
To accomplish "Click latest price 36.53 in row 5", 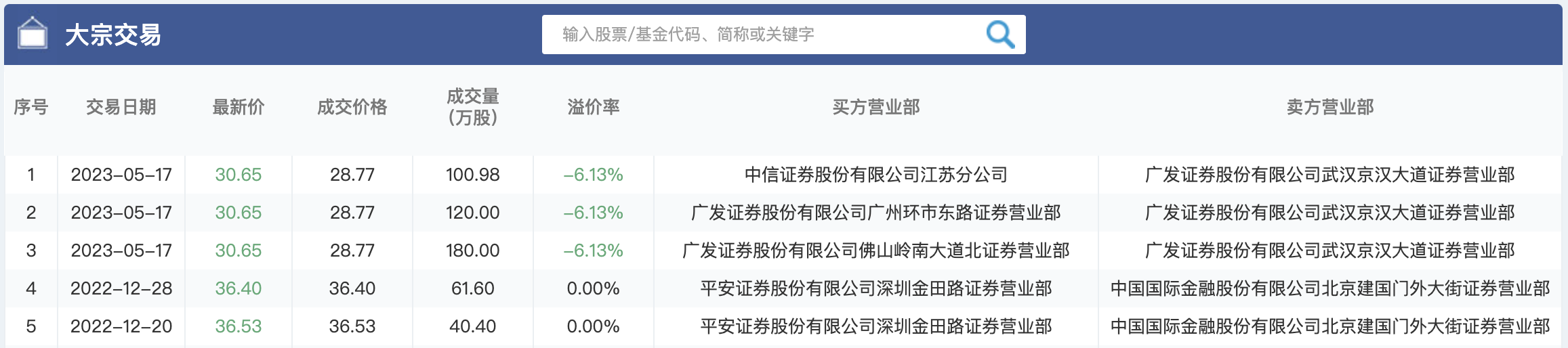I will [238, 326].
